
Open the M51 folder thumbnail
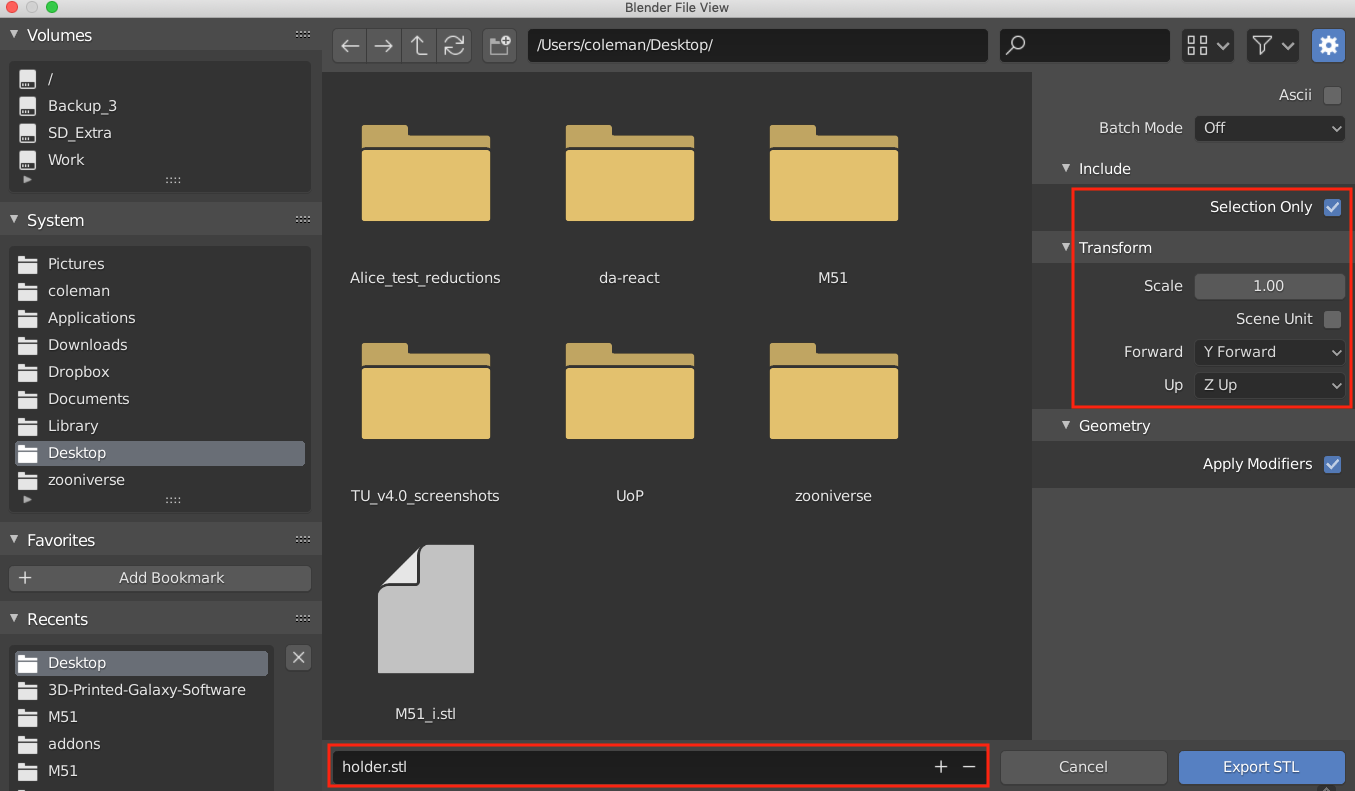[x=833, y=172]
